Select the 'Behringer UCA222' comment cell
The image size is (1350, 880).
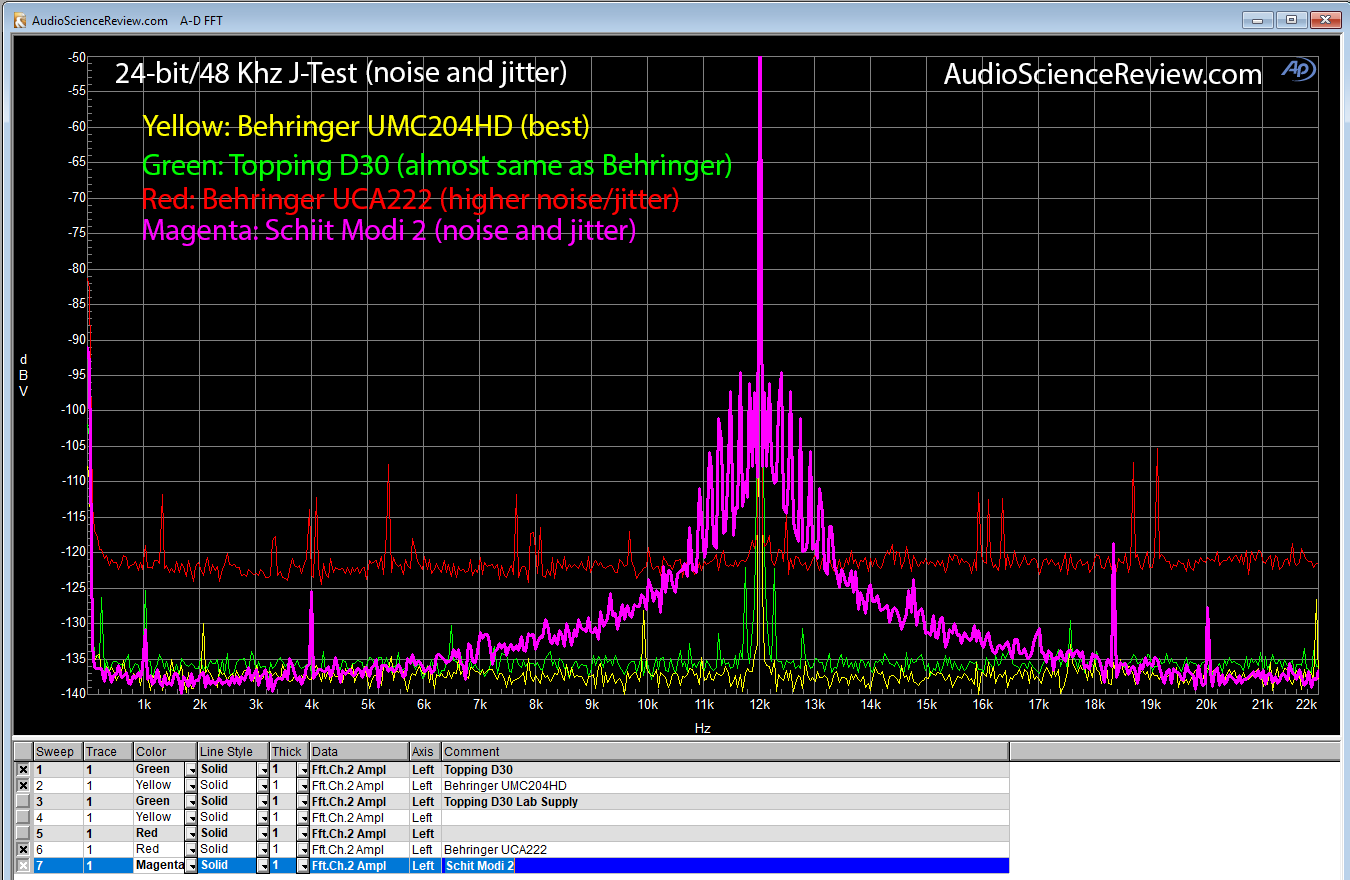(x=725, y=849)
